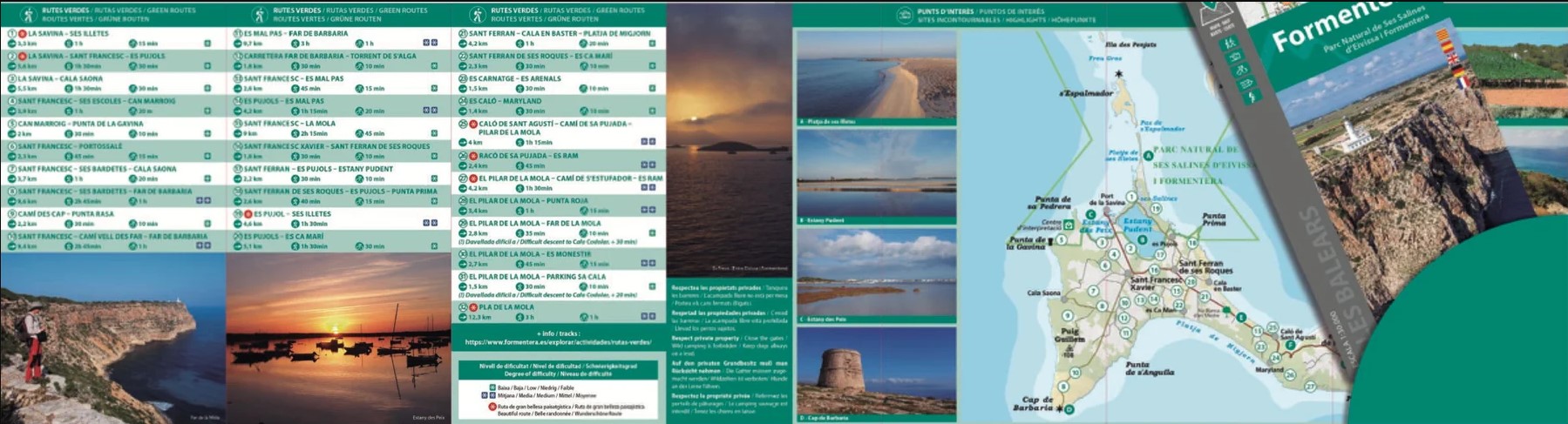Select the Sant Ferran – Cala en Baster route
This screenshot has height=424, width=1568.
(x=558, y=37)
